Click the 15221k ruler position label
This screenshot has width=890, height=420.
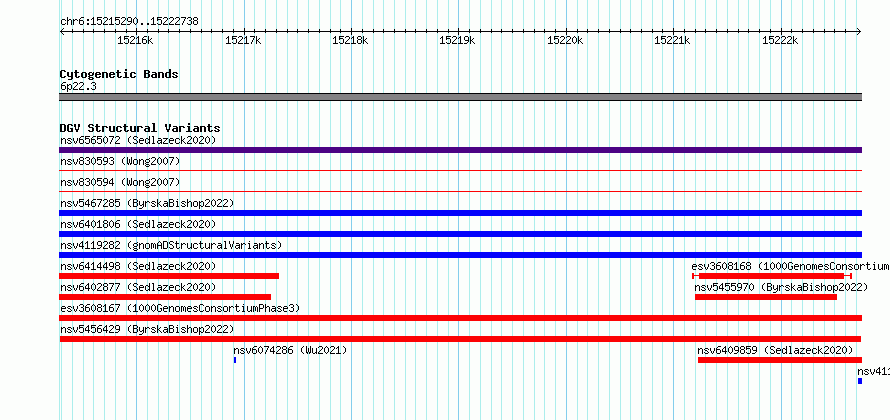click(x=672, y=40)
